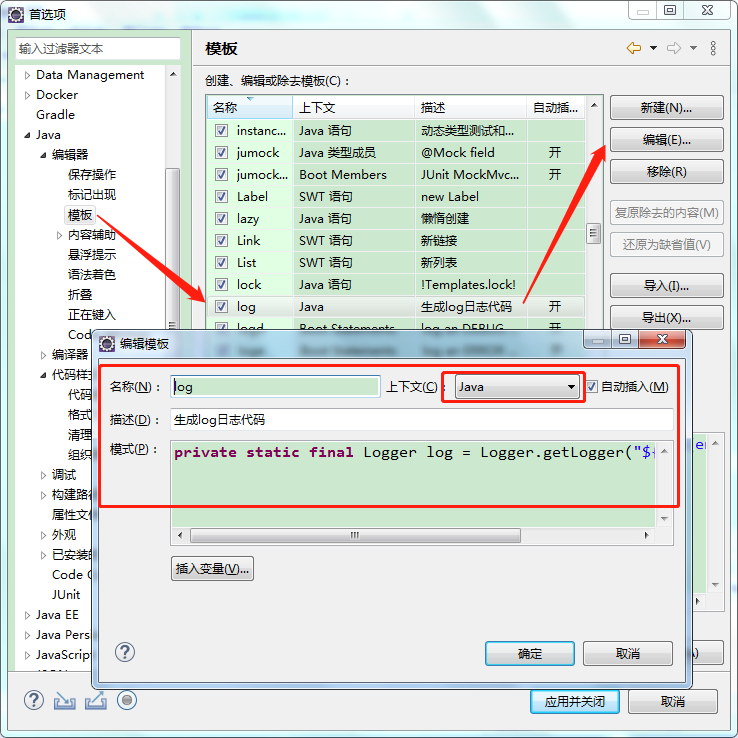Screen dimensions: 738x738
Task: Select 保存操作 in preferences tree
Action: 92,175
